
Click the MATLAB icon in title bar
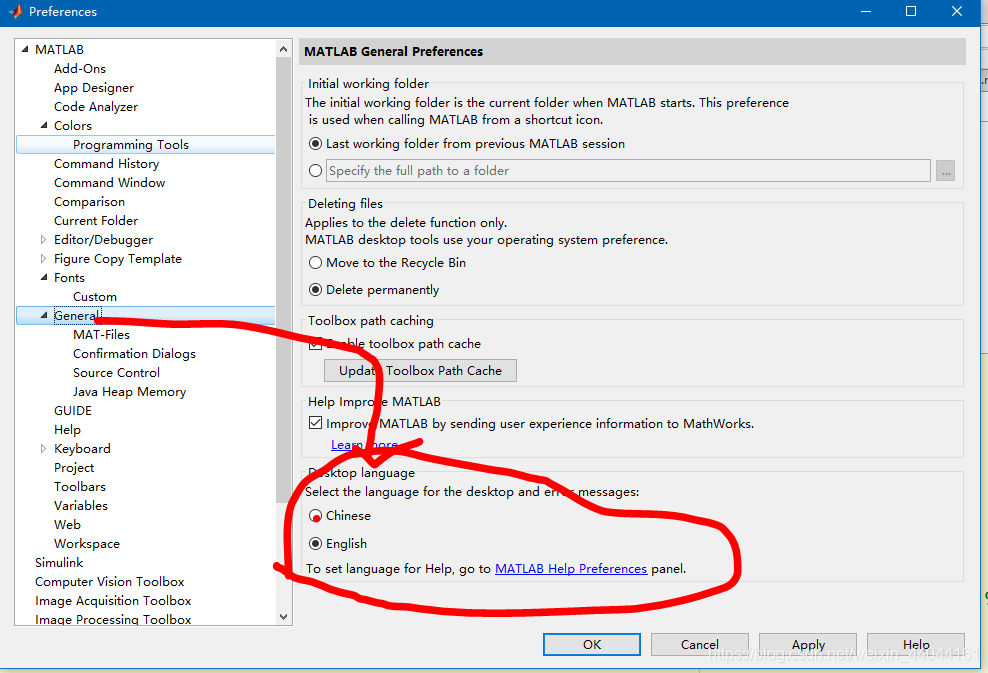pos(15,11)
